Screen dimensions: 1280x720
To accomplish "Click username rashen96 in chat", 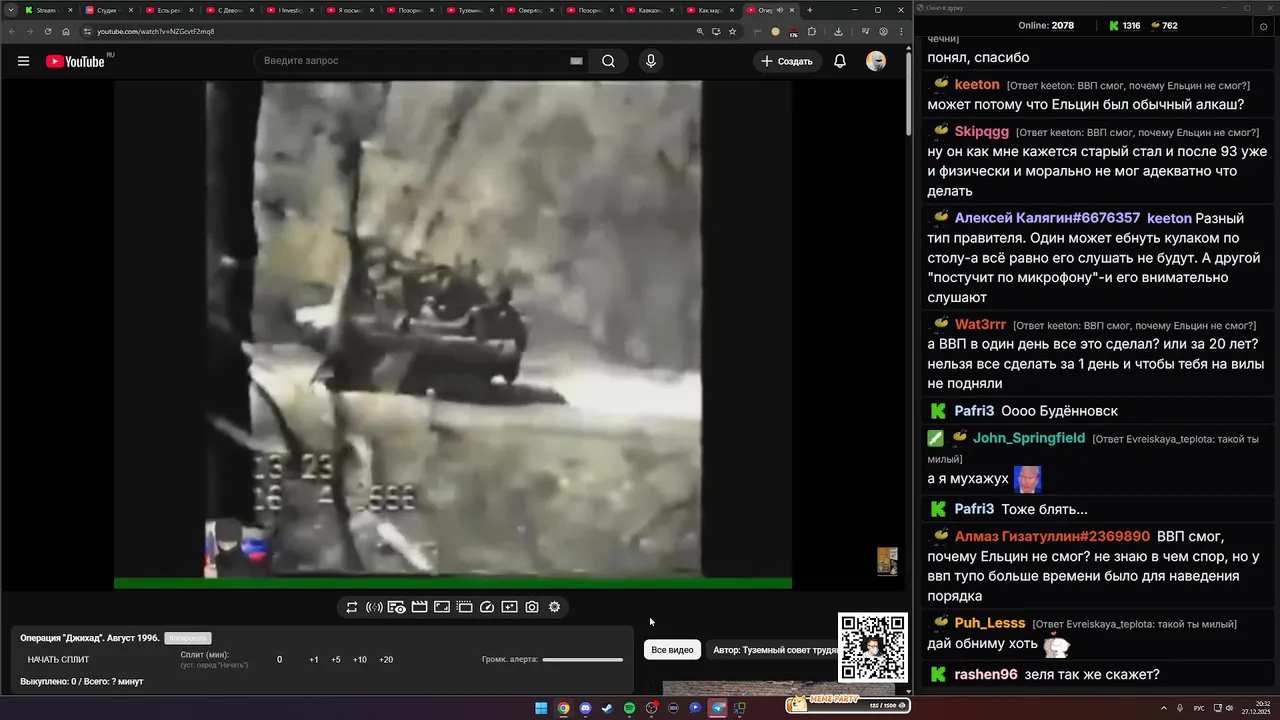I will (x=986, y=675).
